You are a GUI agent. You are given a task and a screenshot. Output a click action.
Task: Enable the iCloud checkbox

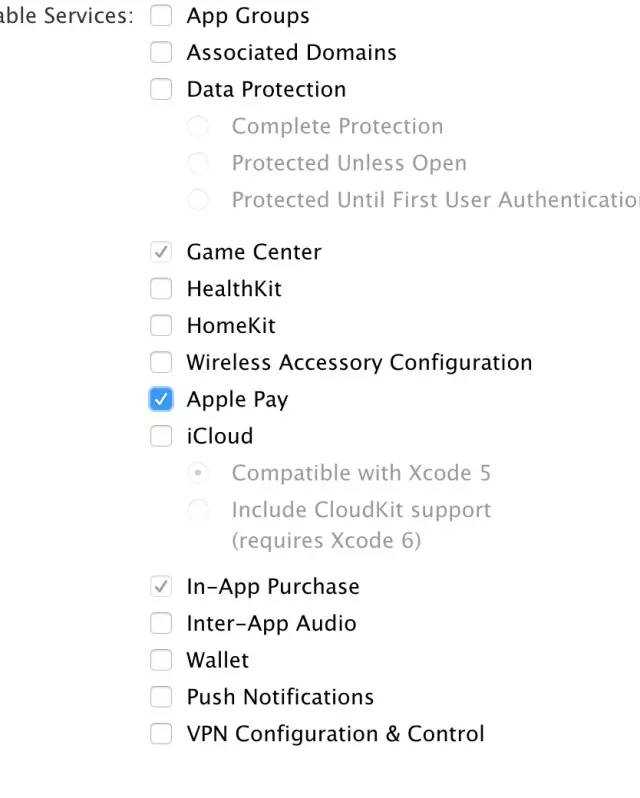pyautogui.click(x=161, y=436)
